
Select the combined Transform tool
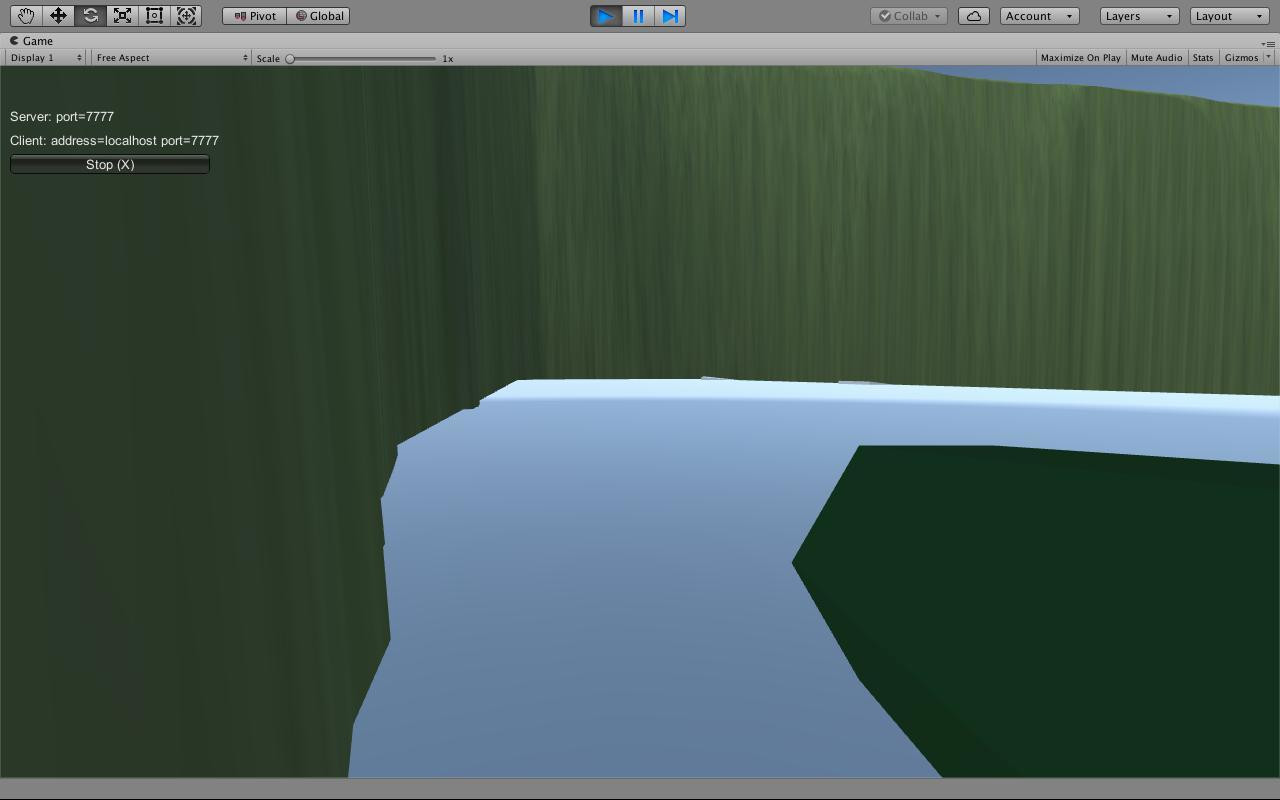(186, 16)
